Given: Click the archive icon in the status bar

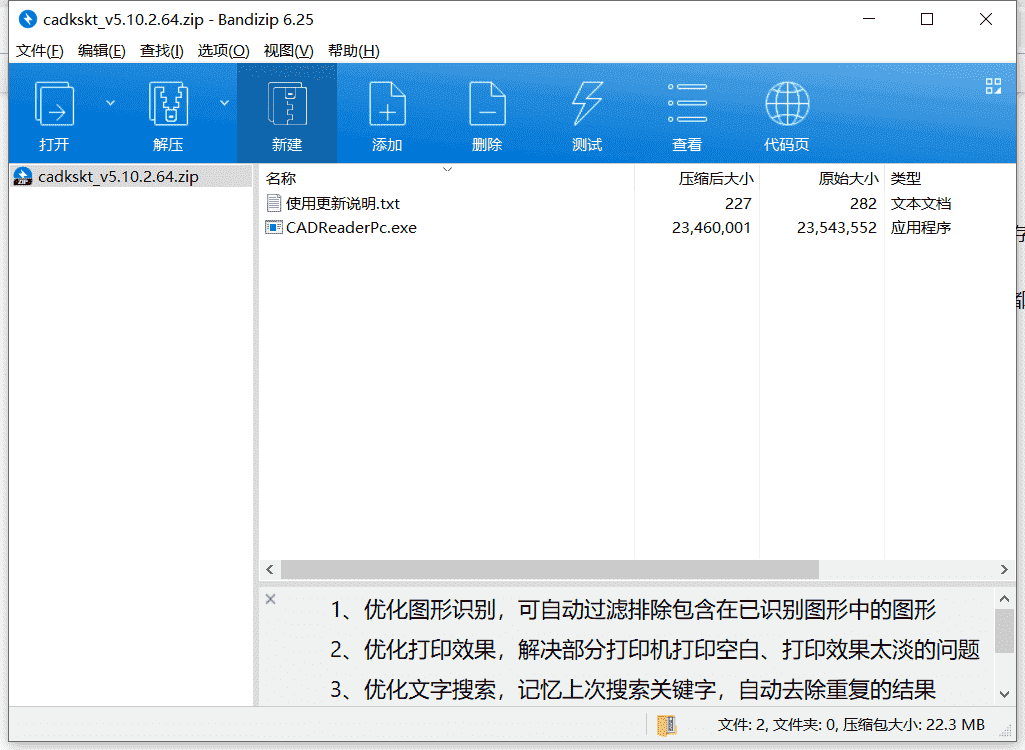Looking at the screenshot, I should coord(666,725).
